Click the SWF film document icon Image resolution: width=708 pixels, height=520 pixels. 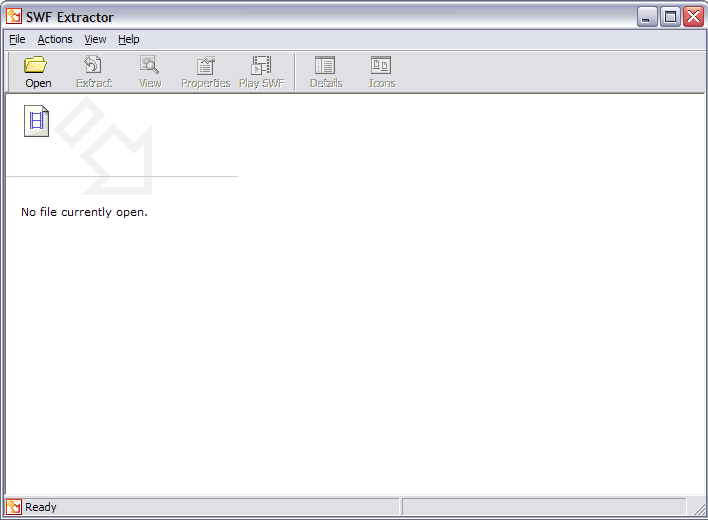click(x=36, y=121)
